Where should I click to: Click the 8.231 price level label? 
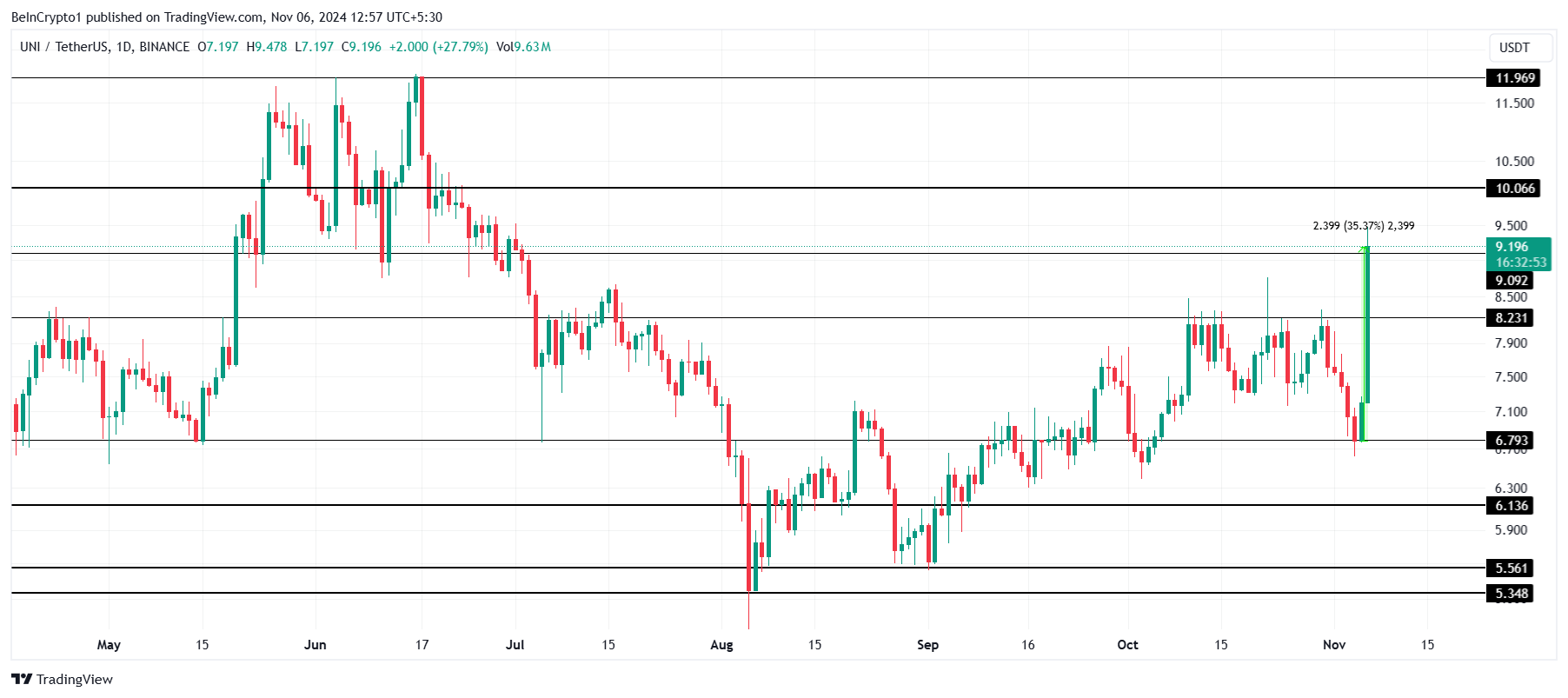1512,318
